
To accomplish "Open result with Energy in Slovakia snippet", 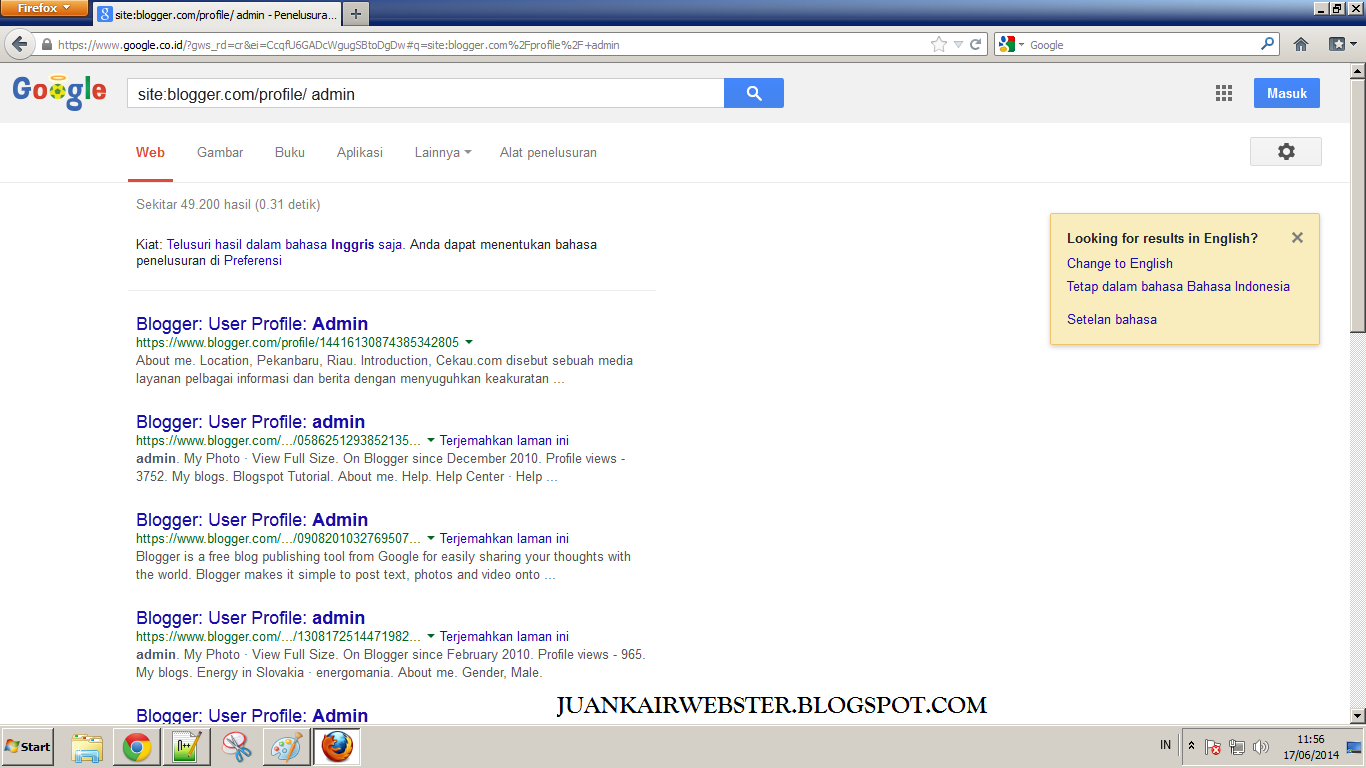I will coord(251,618).
